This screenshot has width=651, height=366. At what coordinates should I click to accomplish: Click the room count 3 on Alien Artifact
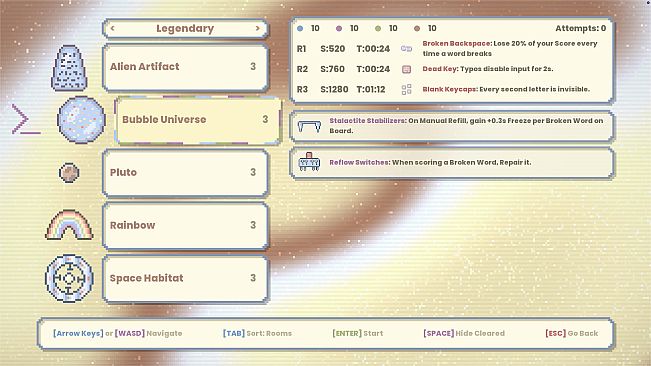[x=253, y=66]
